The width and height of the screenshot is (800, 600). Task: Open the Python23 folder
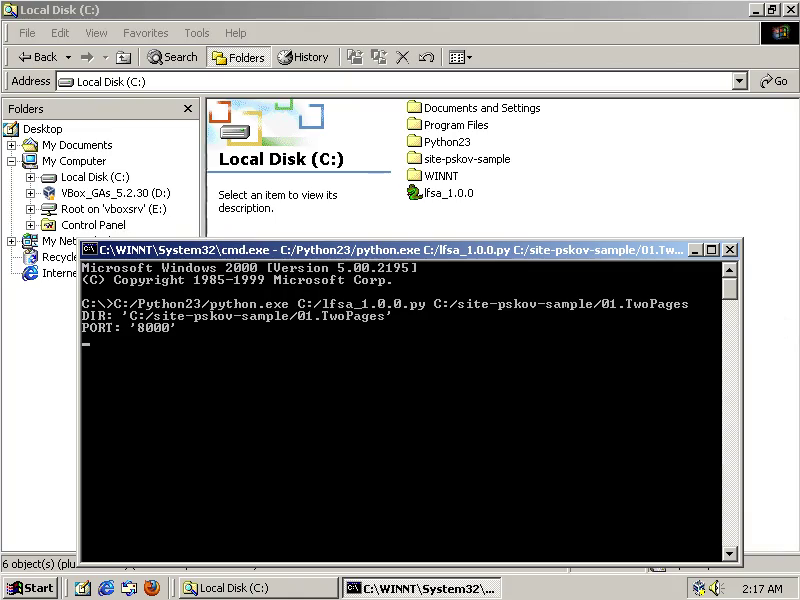(x=446, y=142)
